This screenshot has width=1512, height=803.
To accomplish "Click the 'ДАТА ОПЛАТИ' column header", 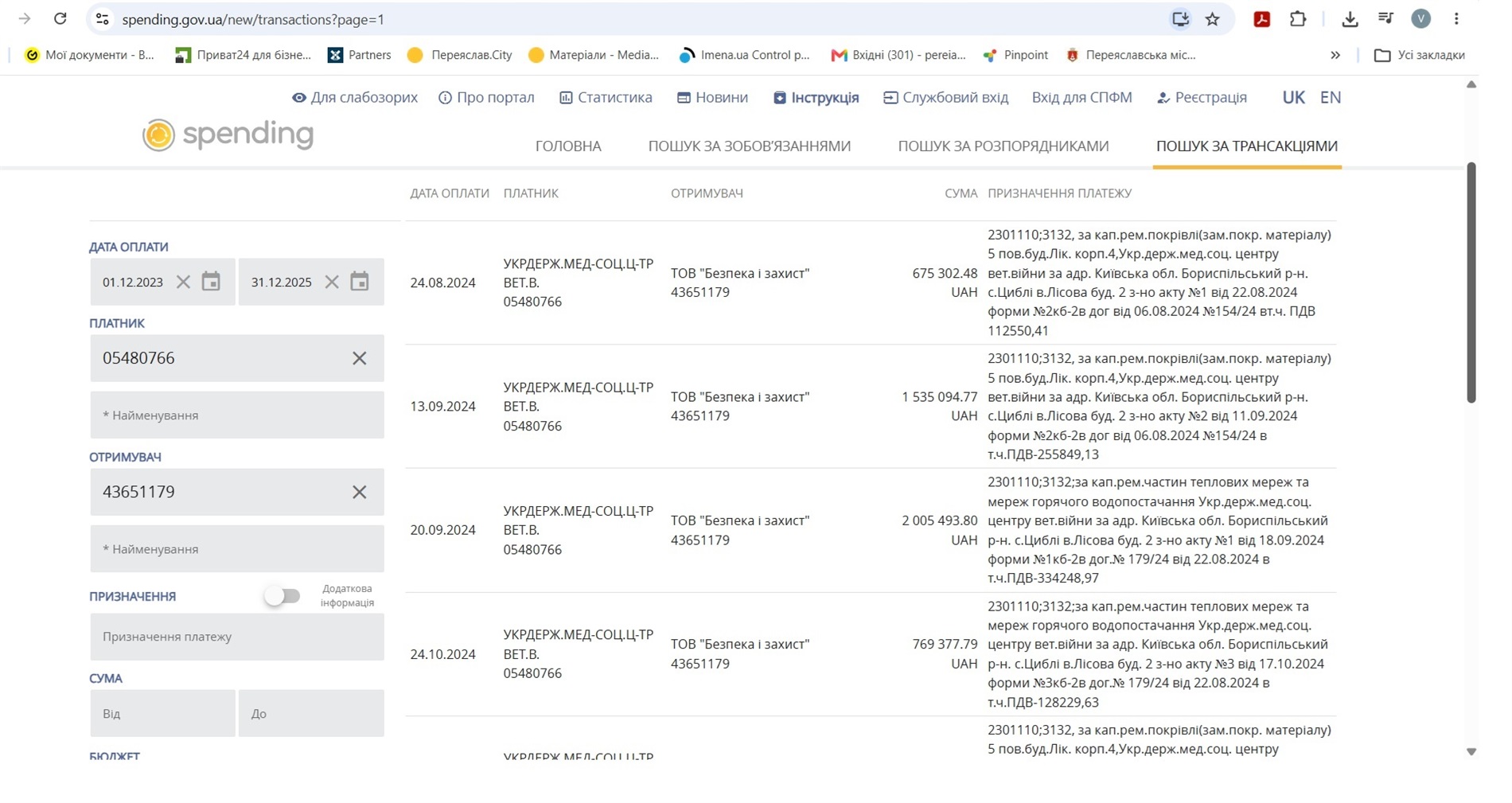I will (450, 193).
